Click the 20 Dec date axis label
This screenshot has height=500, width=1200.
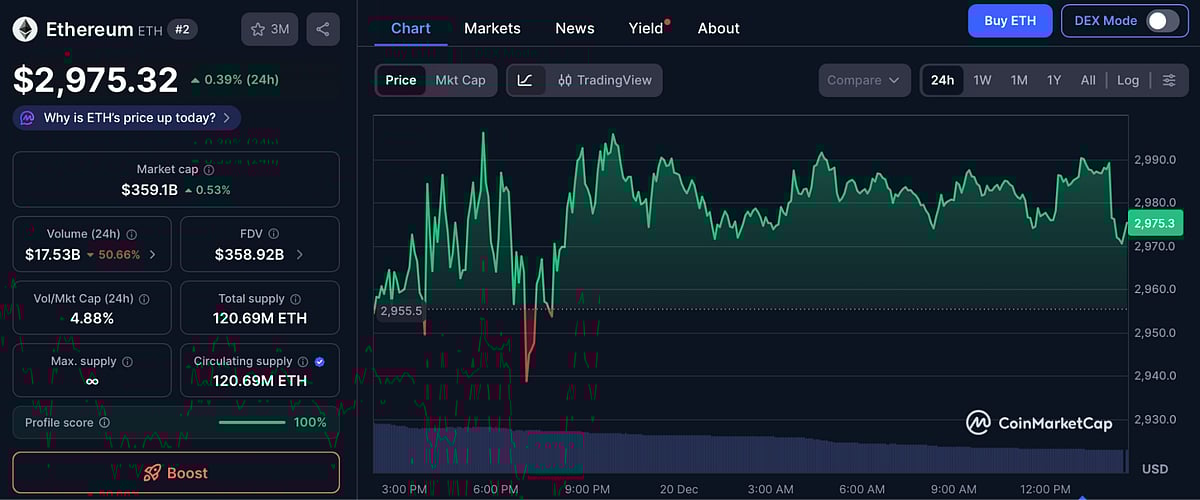click(679, 489)
